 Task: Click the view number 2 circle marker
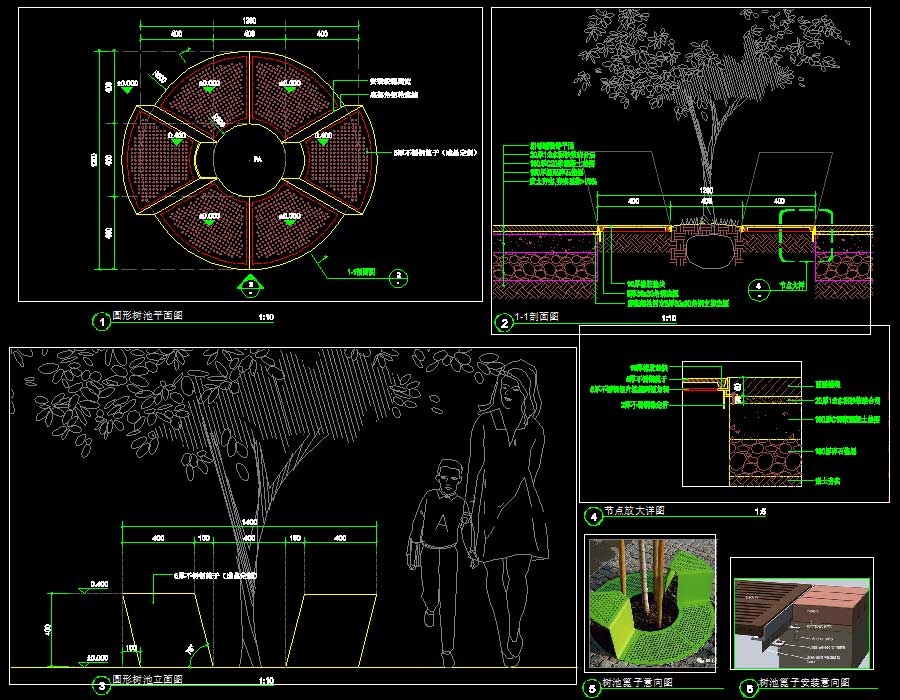click(x=505, y=322)
